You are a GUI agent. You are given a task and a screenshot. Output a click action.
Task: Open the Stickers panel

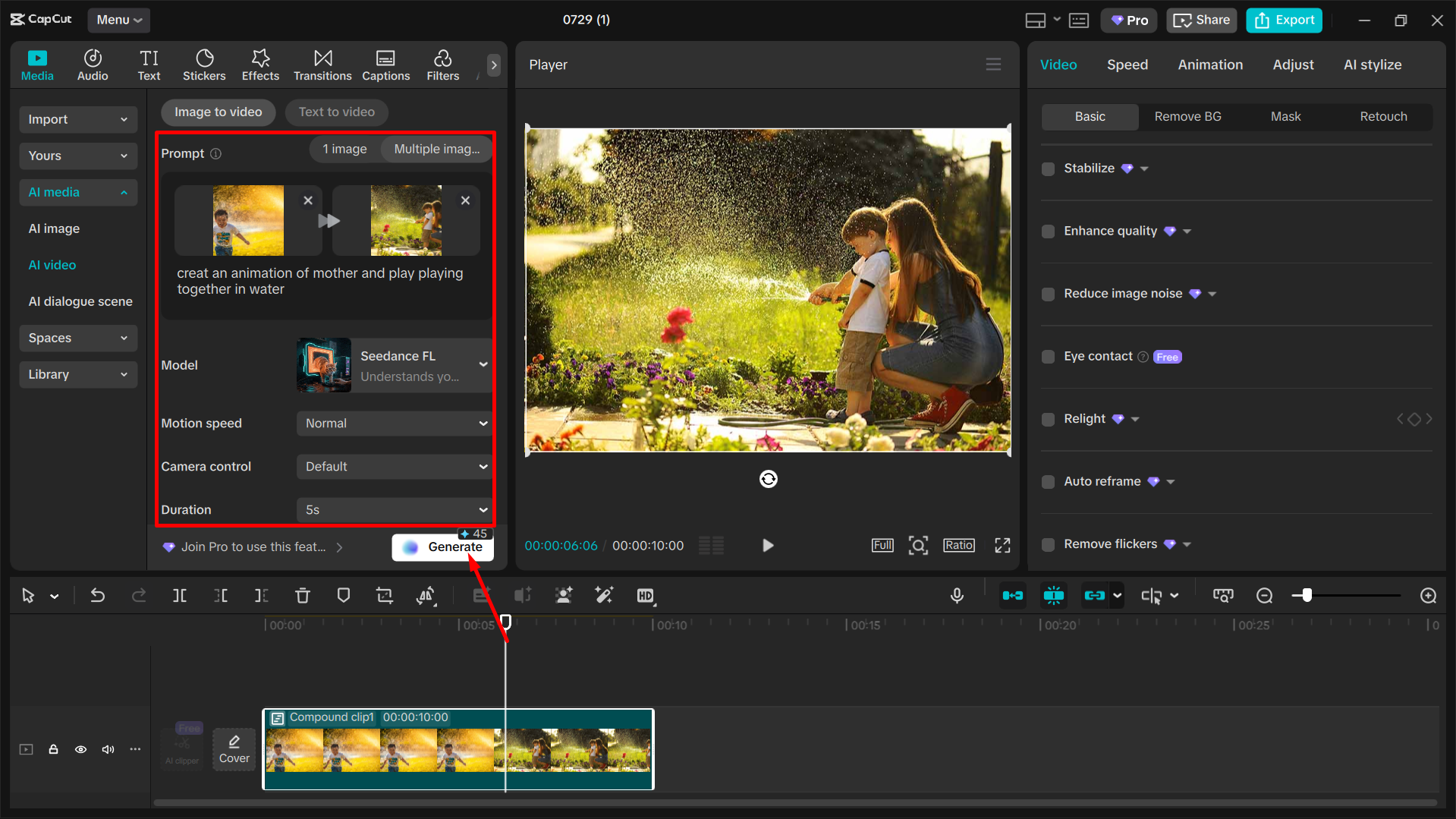click(204, 65)
